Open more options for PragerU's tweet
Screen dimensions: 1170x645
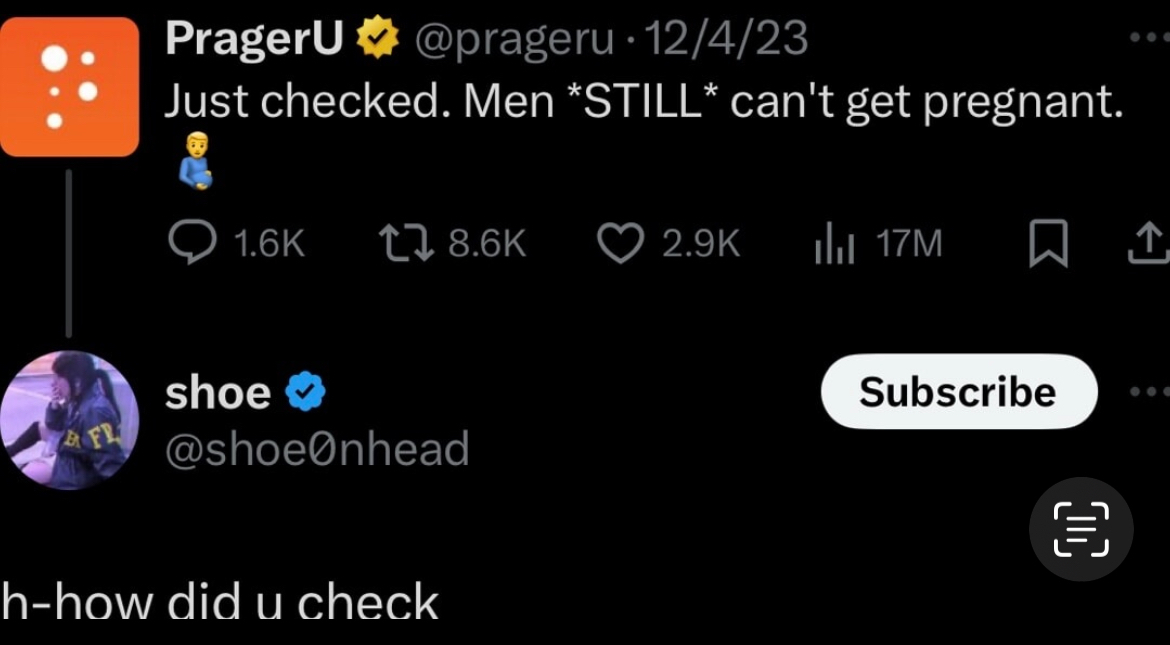(1148, 38)
